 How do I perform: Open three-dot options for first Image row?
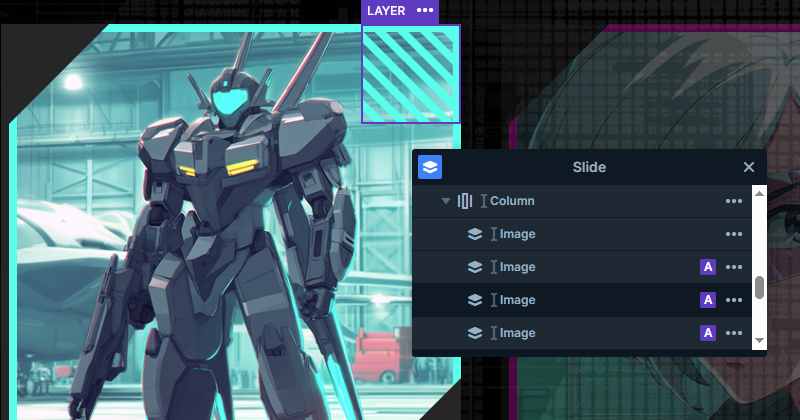[734, 234]
